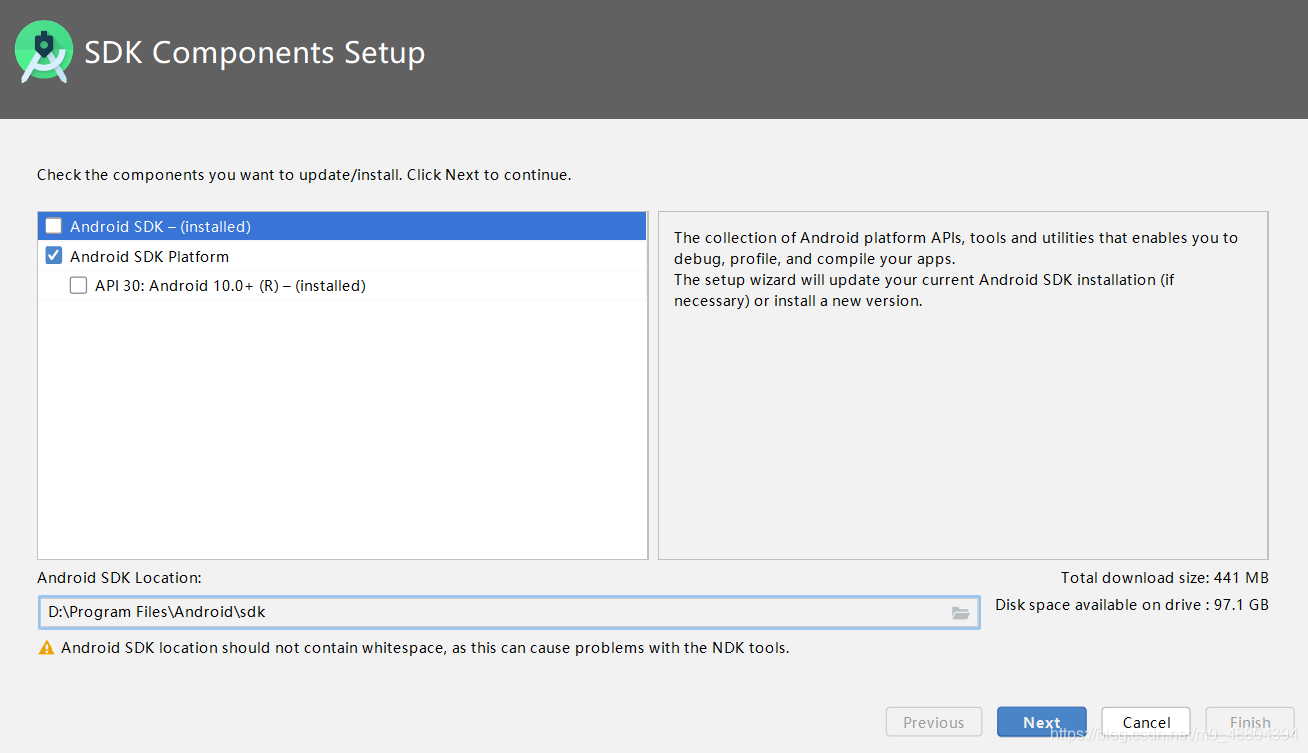Viewport: 1308px width, 753px height.
Task: Check the Android SDK checkbox
Action: (x=53, y=226)
